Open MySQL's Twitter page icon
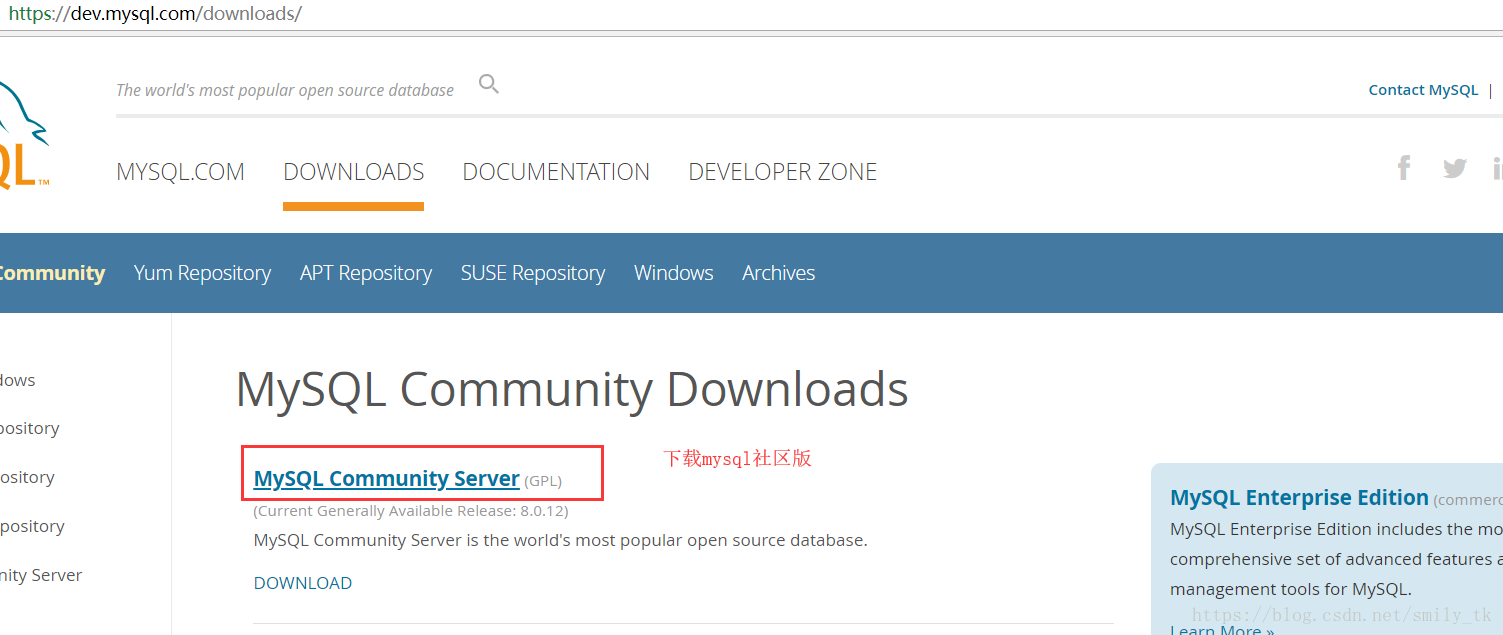Viewport: 1503px width, 635px height. pos(1455,168)
